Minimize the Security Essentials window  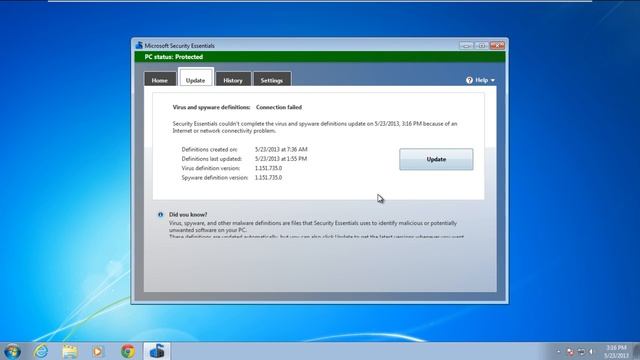[466, 45]
